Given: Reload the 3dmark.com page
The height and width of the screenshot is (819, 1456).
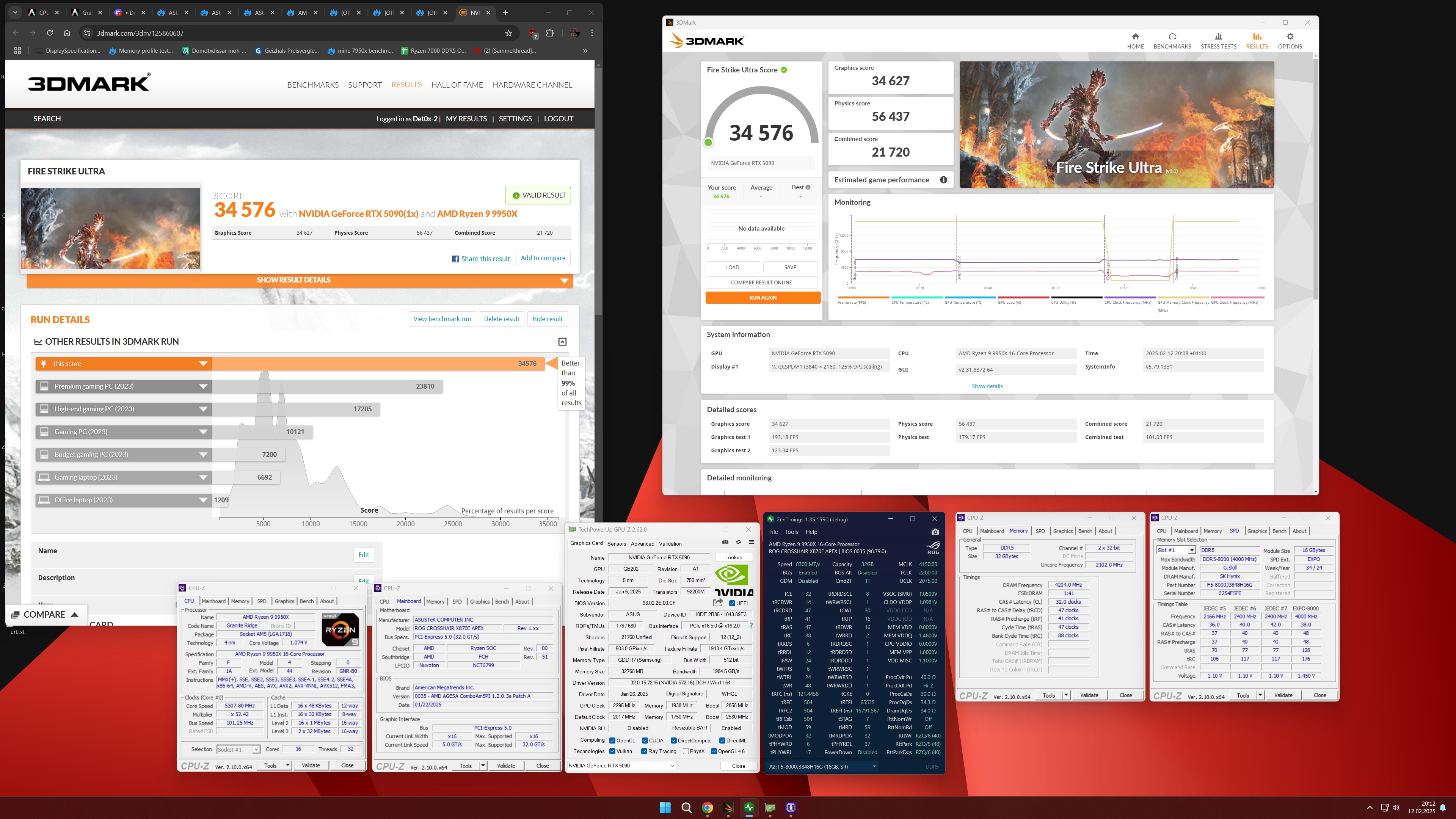Looking at the screenshot, I should (50, 33).
